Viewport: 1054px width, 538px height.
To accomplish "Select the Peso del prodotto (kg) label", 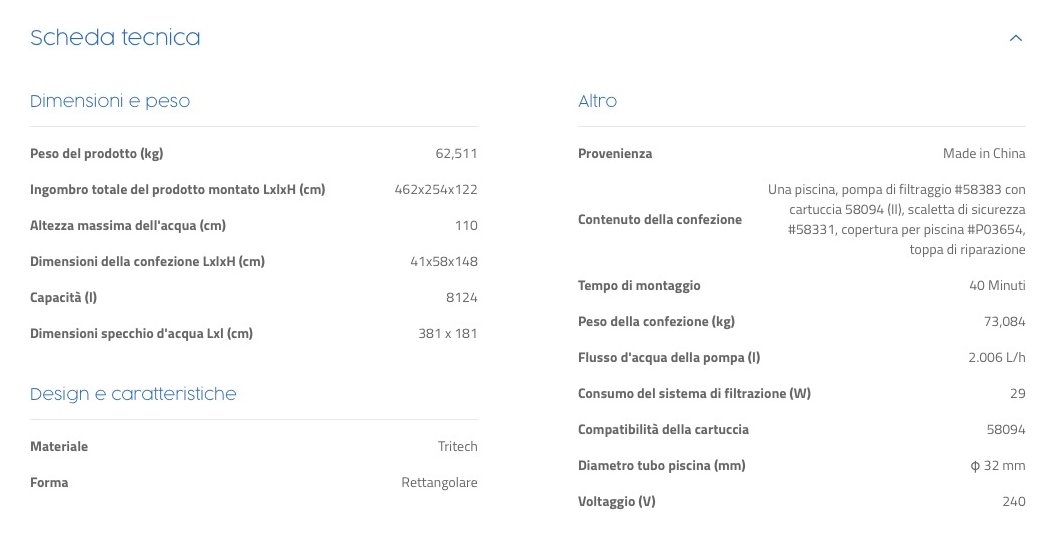I will click(x=96, y=154).
